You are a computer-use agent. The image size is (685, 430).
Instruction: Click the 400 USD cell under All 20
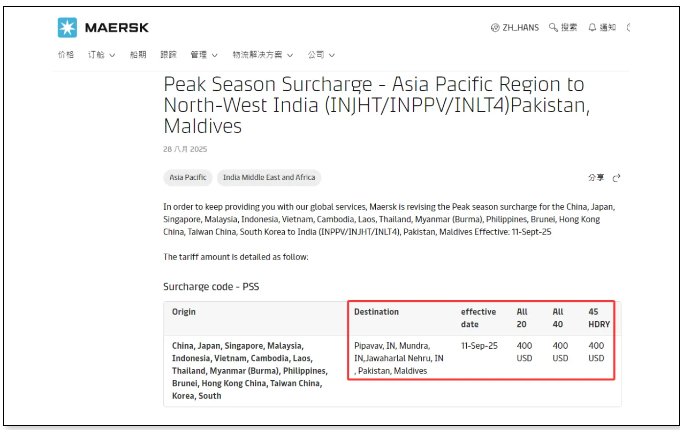click(524, 352)
